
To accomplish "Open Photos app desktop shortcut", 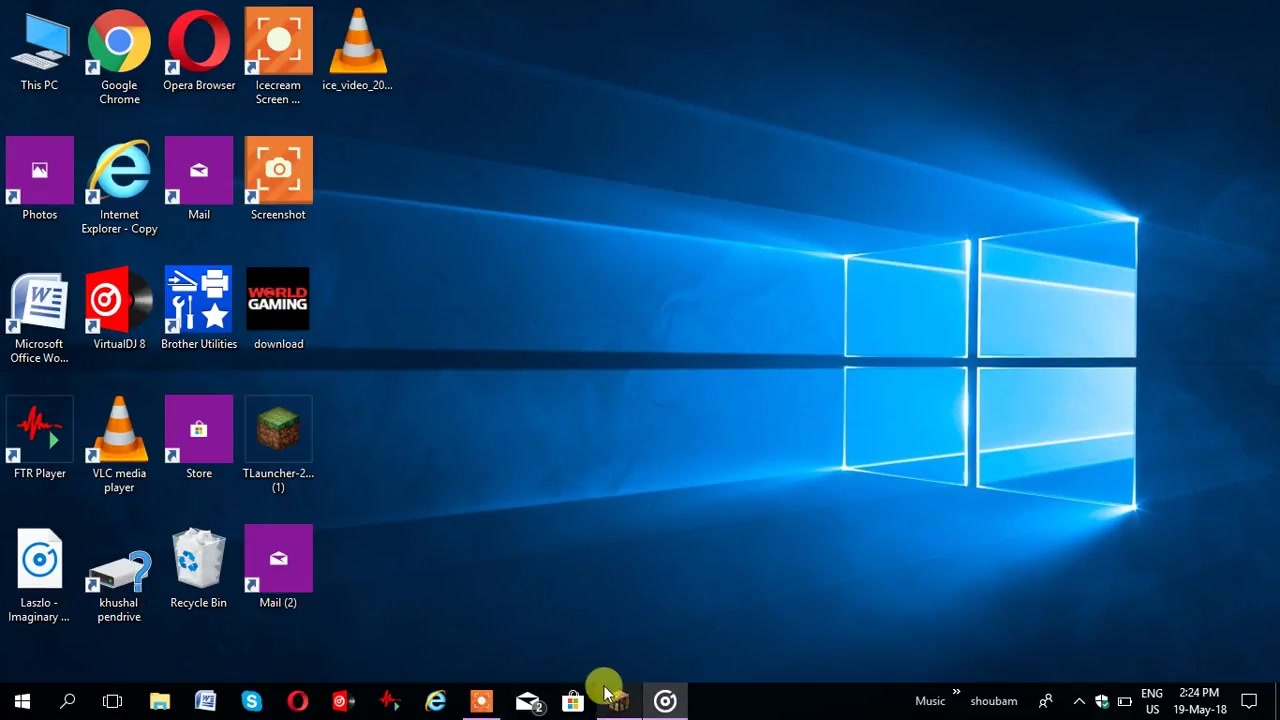I will point(40,180).
